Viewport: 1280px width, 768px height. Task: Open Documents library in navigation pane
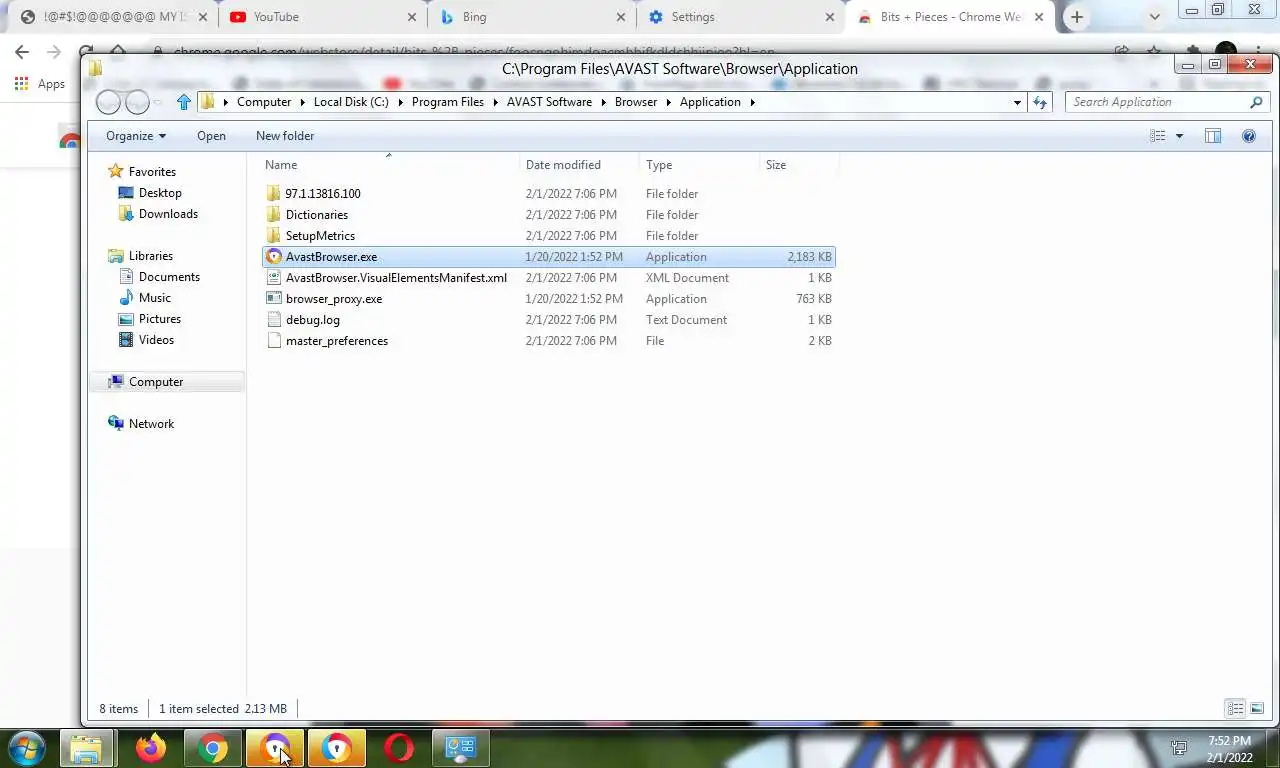tap(169, 277)
